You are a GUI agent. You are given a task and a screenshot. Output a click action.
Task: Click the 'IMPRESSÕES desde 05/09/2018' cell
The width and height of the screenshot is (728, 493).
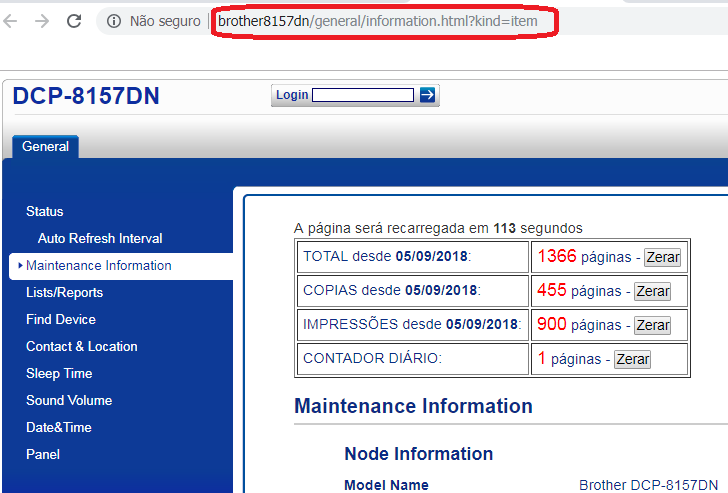coord(413,324)
